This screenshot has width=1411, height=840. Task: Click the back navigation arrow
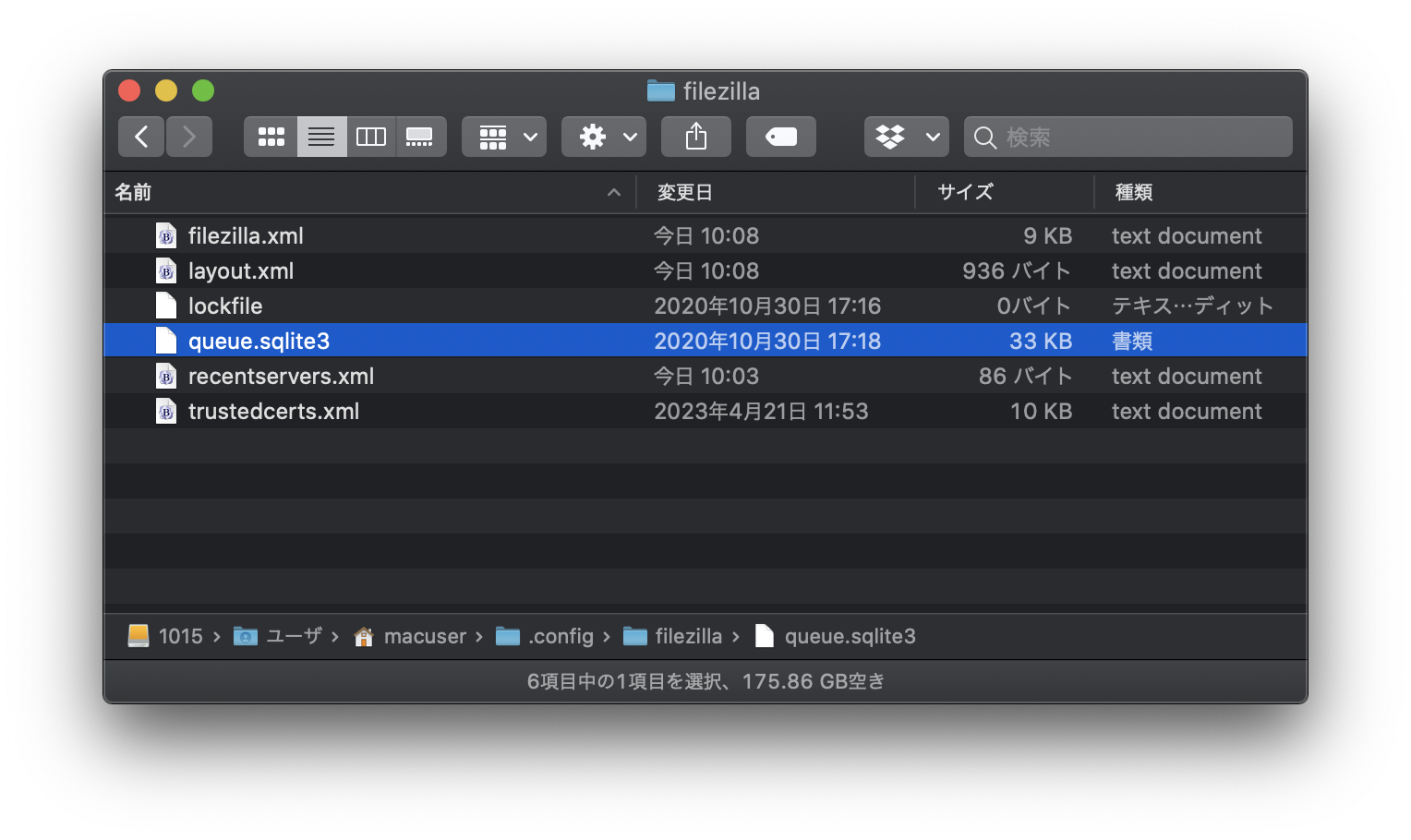140,136
